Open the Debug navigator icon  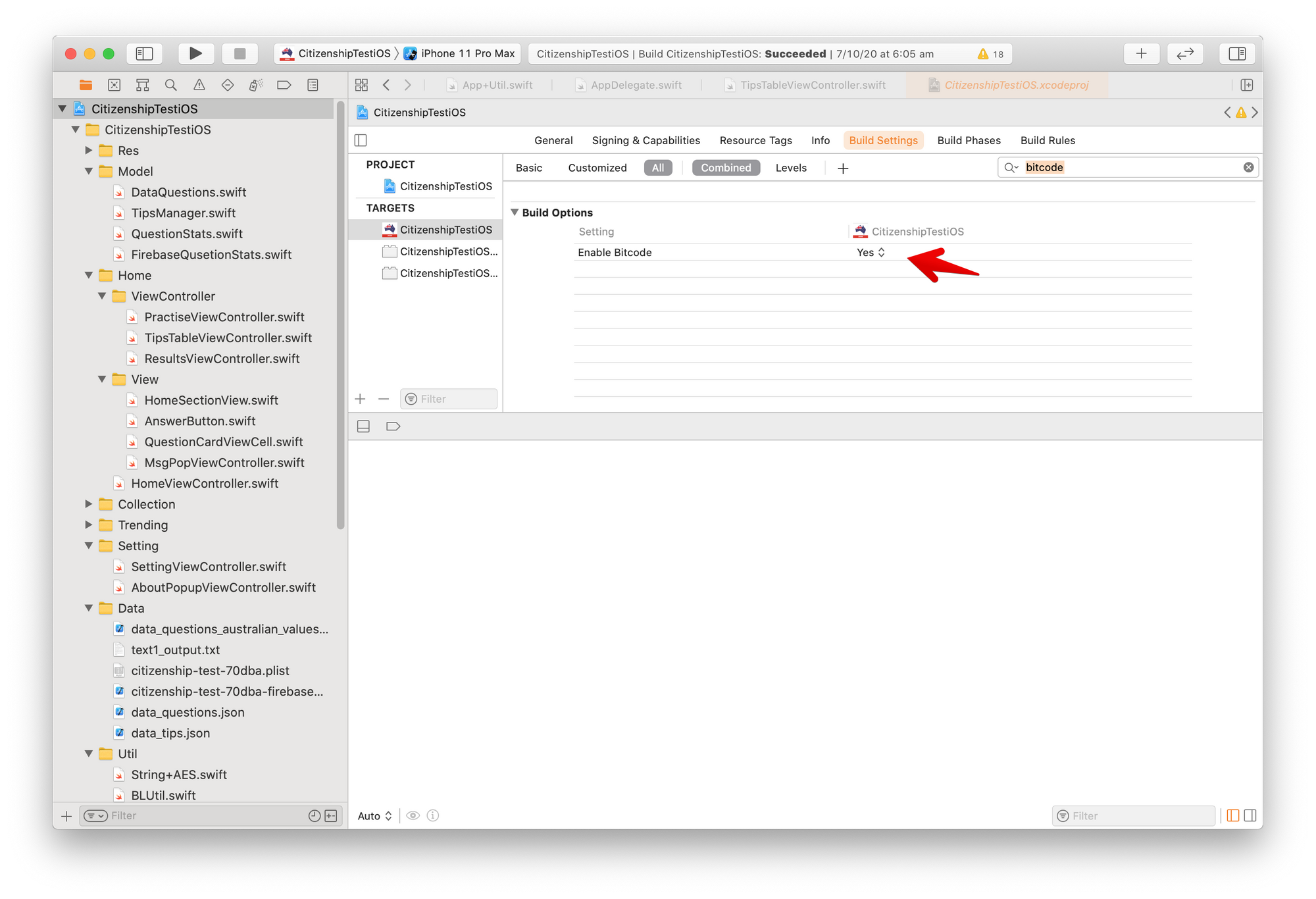click(x=256, y=85)
